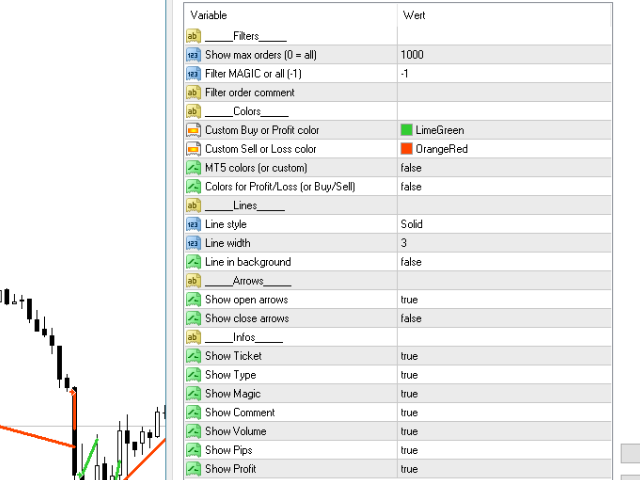
Task: Click boolean icon for Show Magic
Action: coord(193,393)
